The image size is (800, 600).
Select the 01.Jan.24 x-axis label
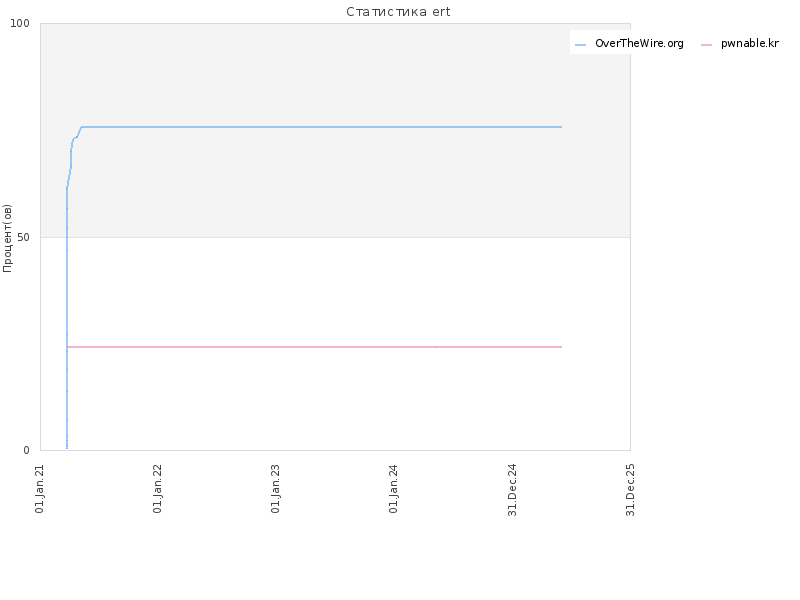click(x=393, y=489)
